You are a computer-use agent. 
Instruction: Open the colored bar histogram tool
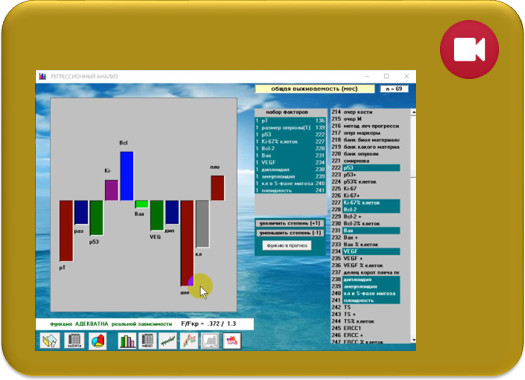point(127,341)
